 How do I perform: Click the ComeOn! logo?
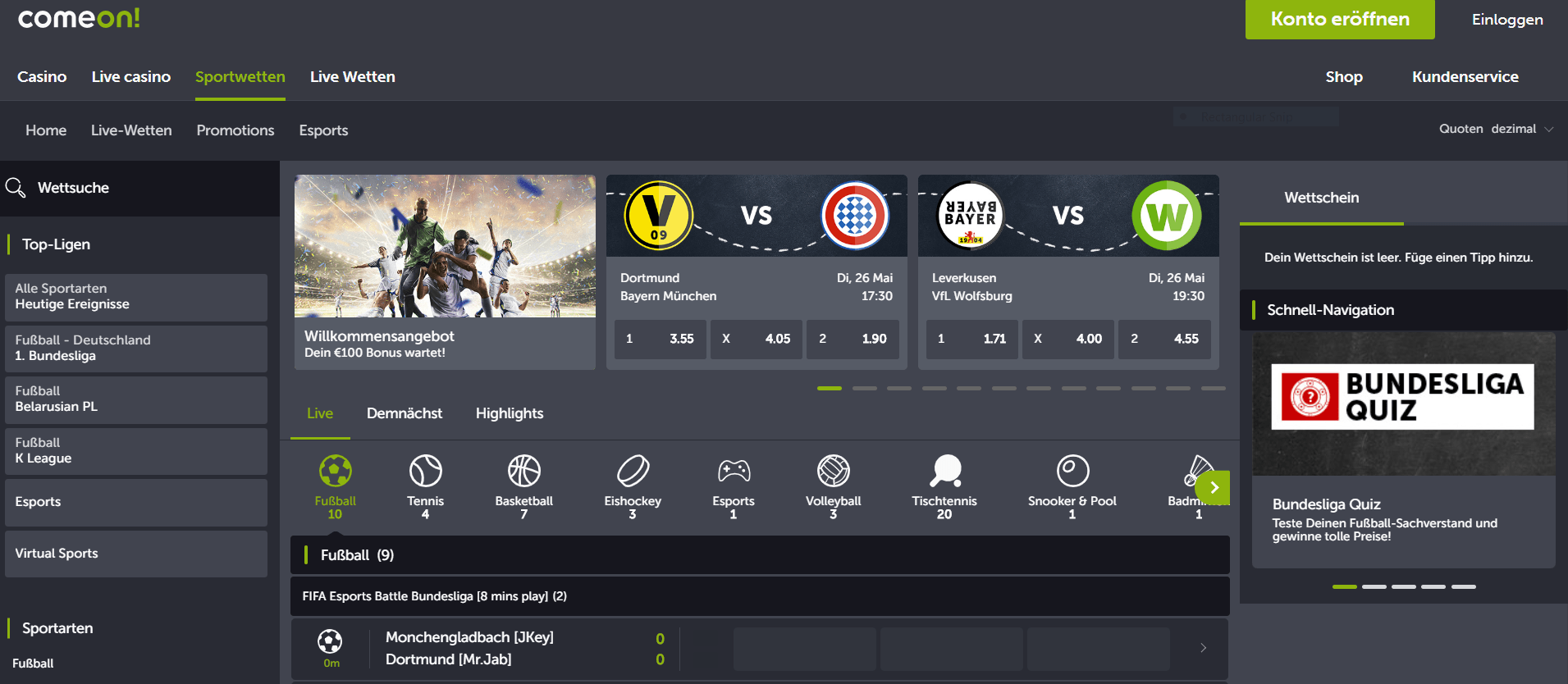tap(79, 18)
